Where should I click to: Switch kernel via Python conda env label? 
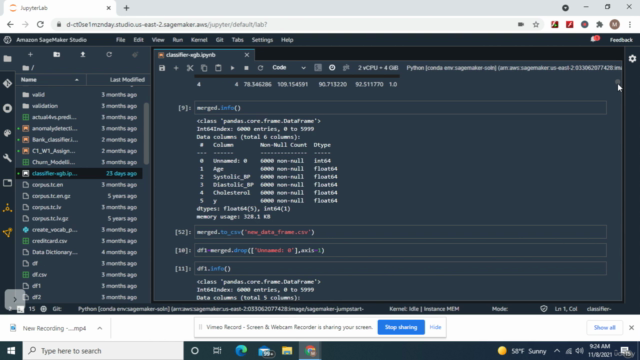(x=513, y=68)
